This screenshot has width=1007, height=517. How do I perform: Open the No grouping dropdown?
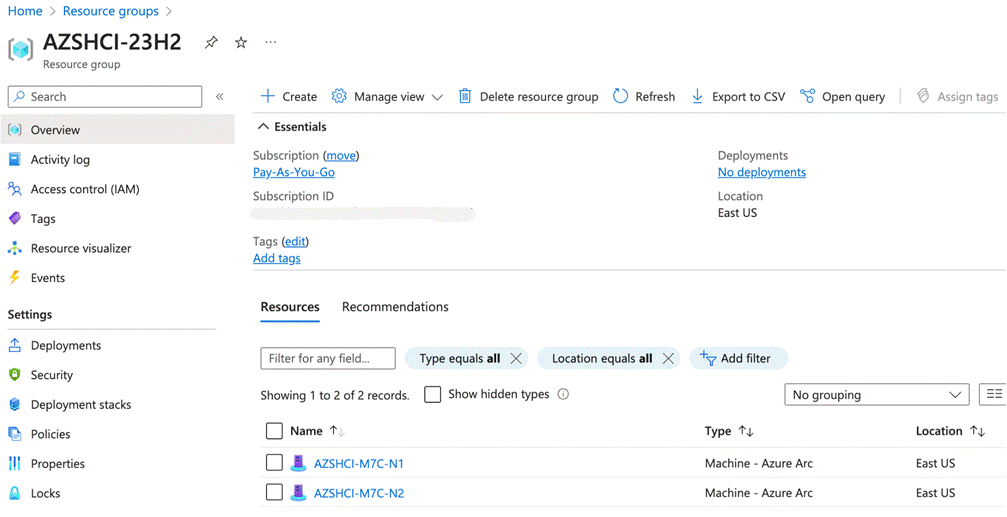tap(876, 395)
